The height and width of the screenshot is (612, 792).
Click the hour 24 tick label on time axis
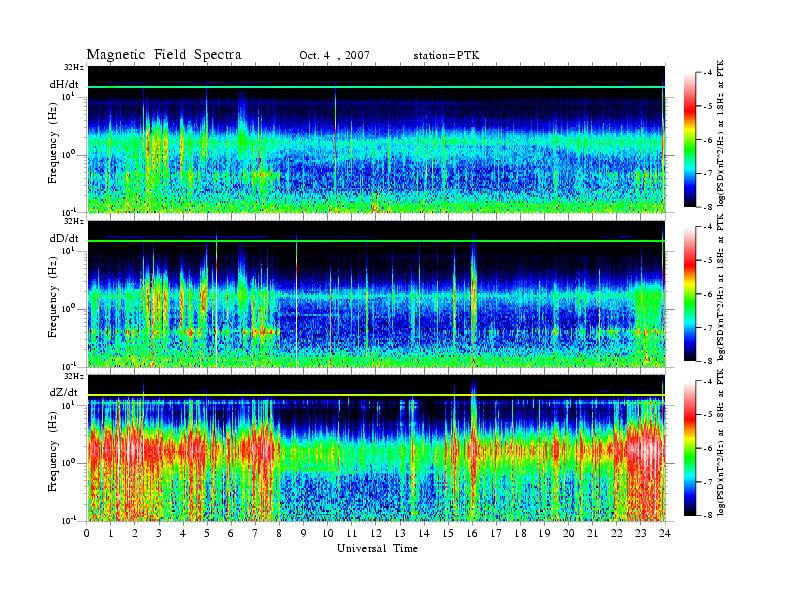pos(665,533)
